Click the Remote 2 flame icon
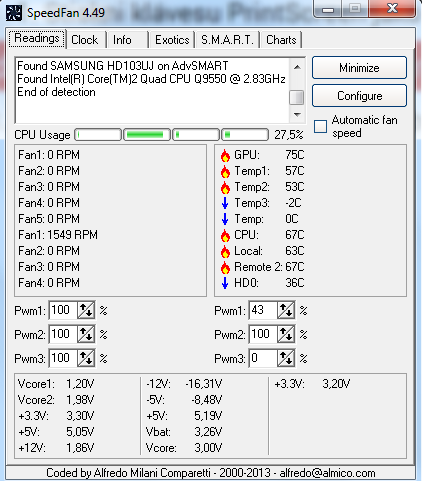The height and width of the screenshot is (481, 422). coord(225,267)
